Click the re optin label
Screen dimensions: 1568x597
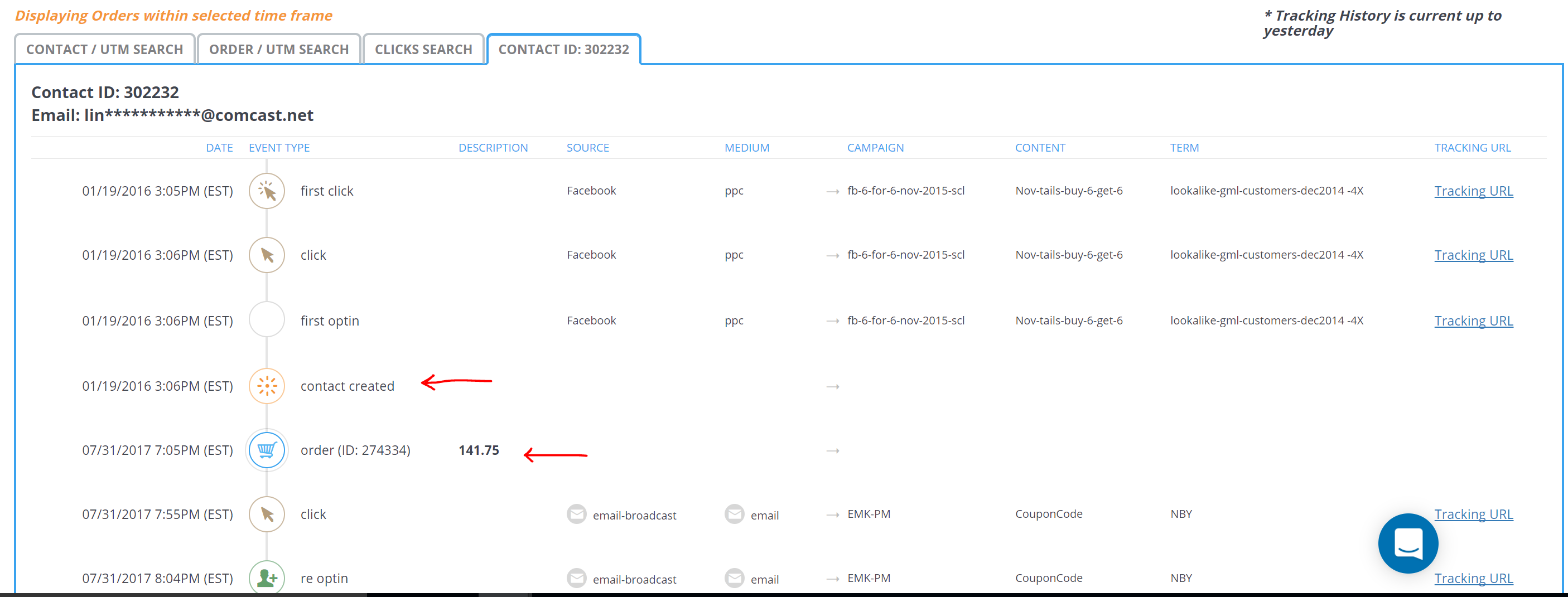(x=325, y=578)
